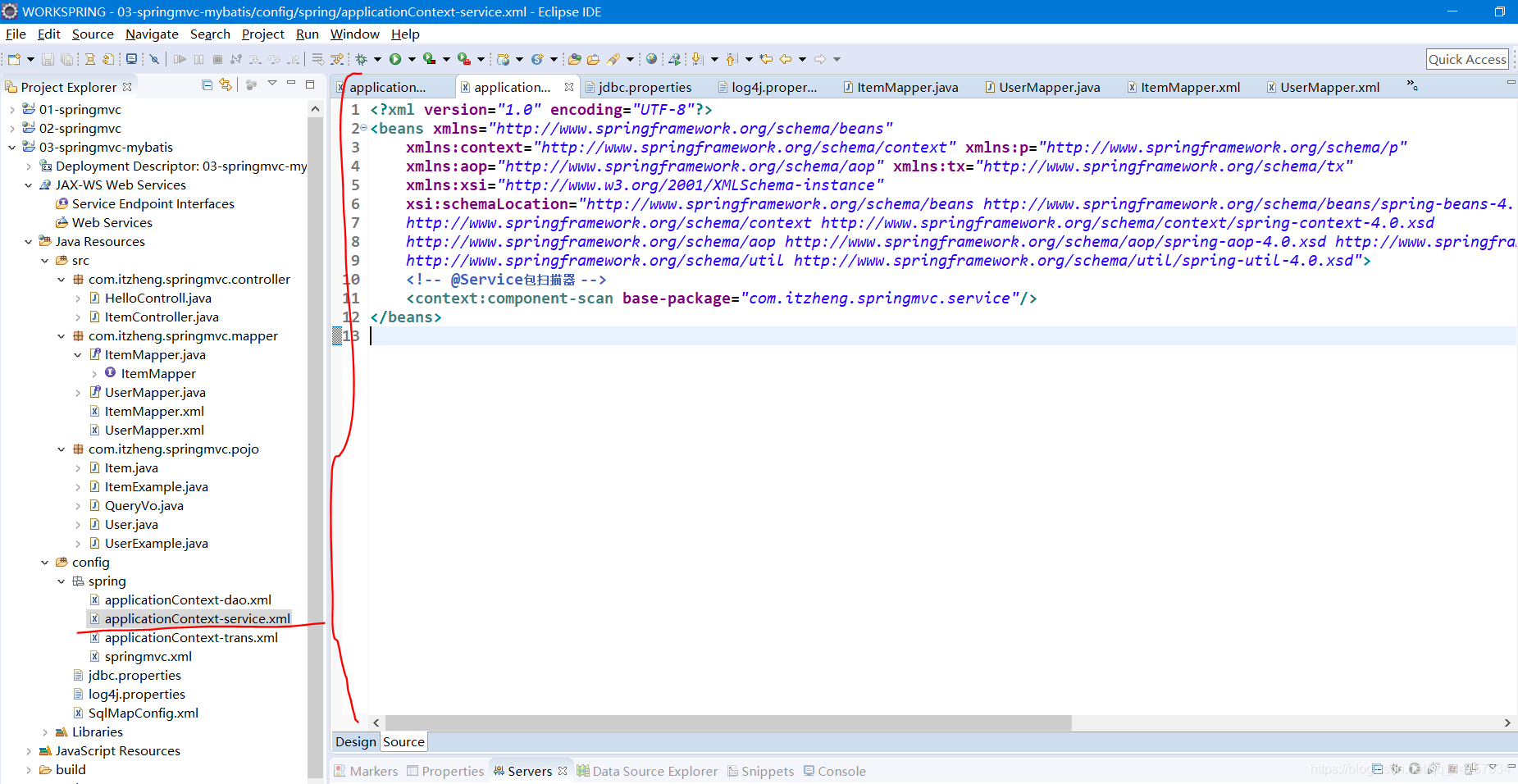Open the Debug configurations dropdown arrow

pos(377,59)
